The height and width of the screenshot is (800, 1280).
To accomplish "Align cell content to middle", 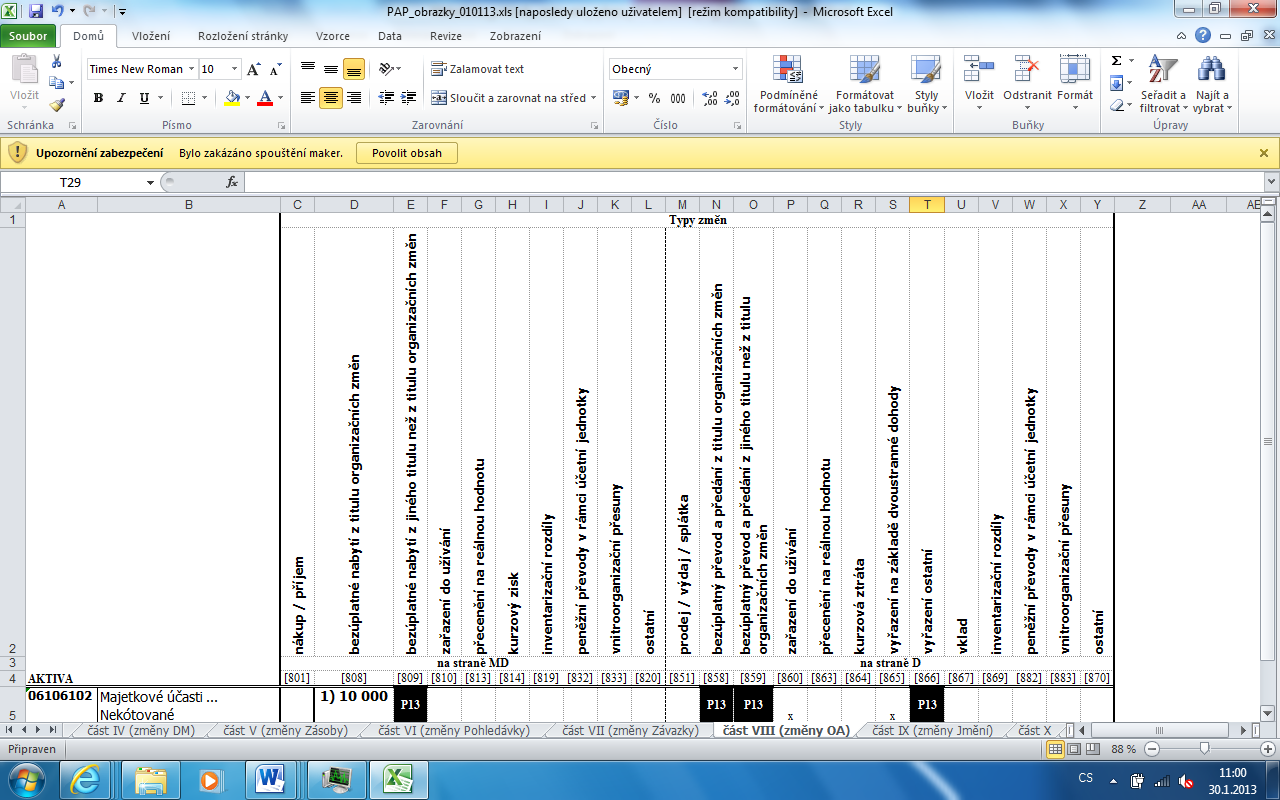I will point(330,69).
